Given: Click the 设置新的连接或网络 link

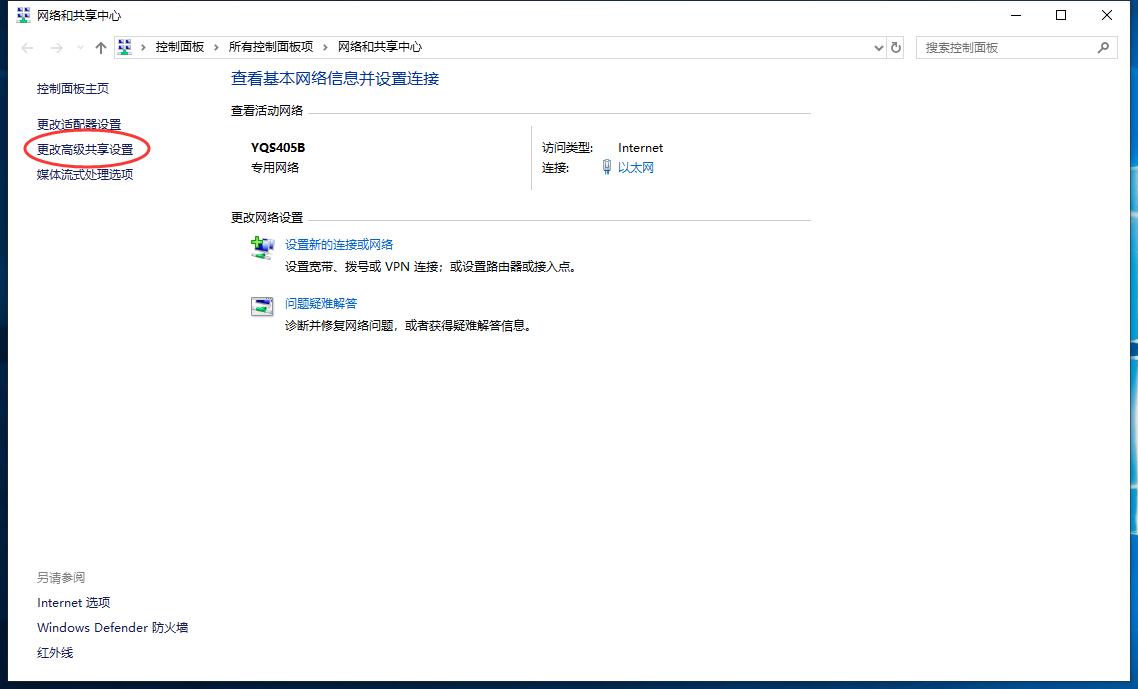Looking at the screenshot, I should (x=339, y=245).
